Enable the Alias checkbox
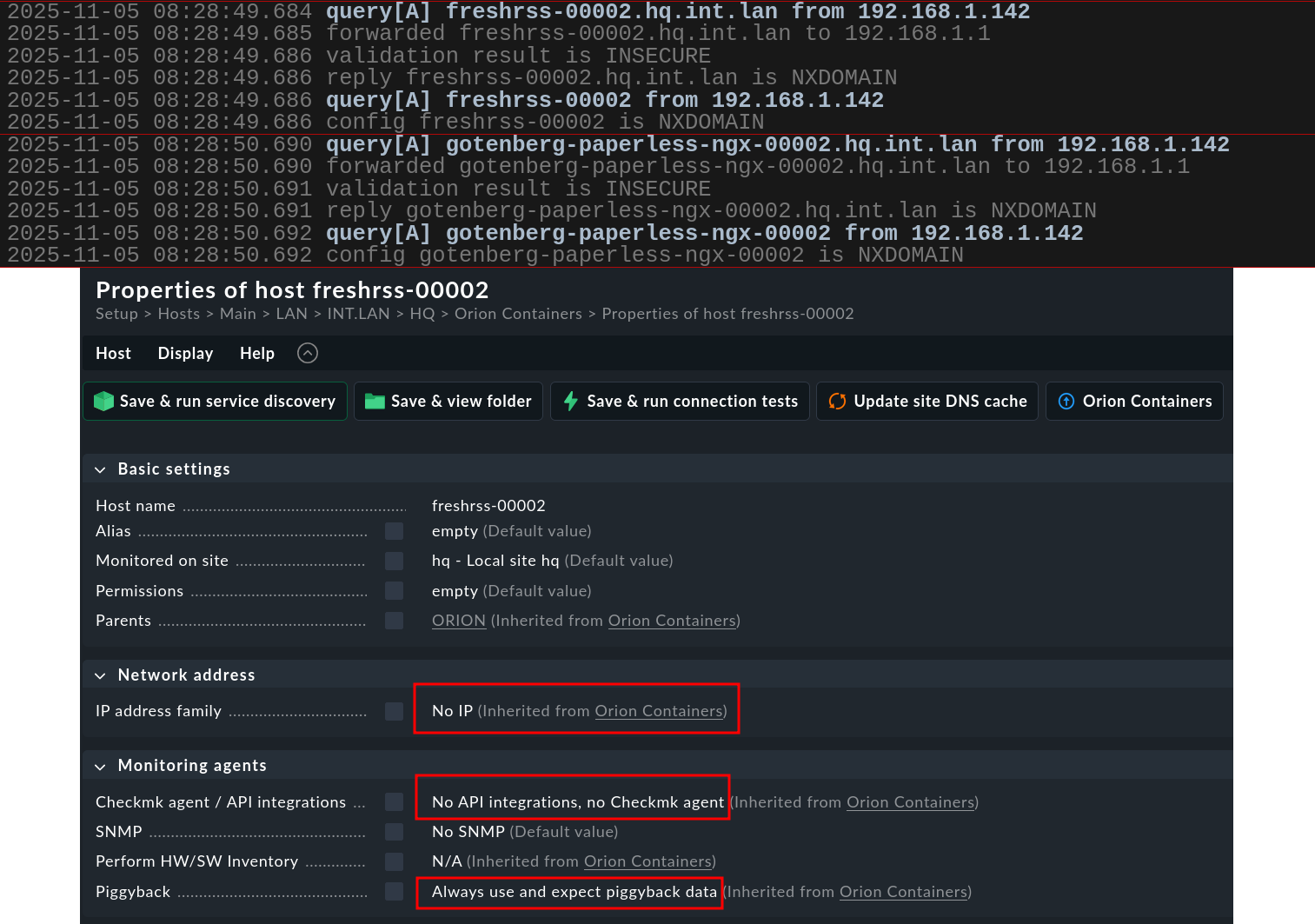This screenshot has width=1315, height=924. [x=395, y=531]
